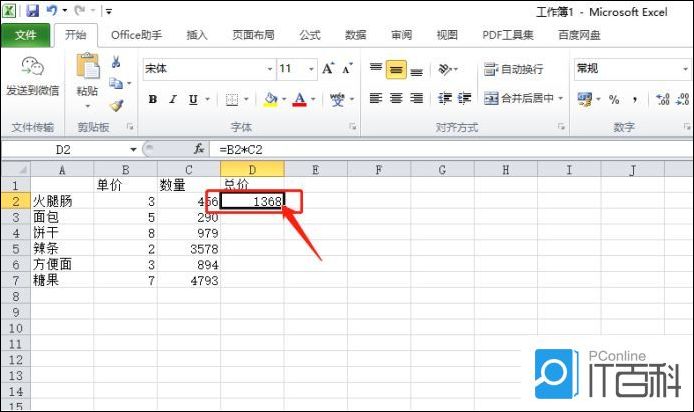Open the PDF工具集 tab
The image size is (694, 412).
click(x=508, y=35)
